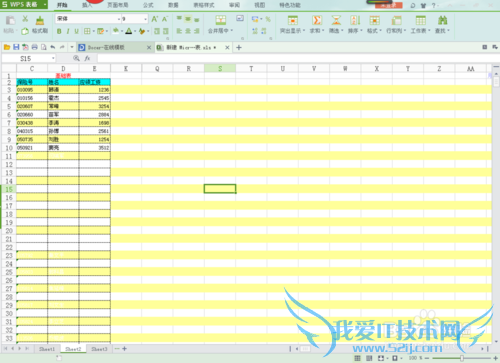Click the Clear formatting eraser icon
Viewport: 500px width, 363px height.
click(142, 31)
